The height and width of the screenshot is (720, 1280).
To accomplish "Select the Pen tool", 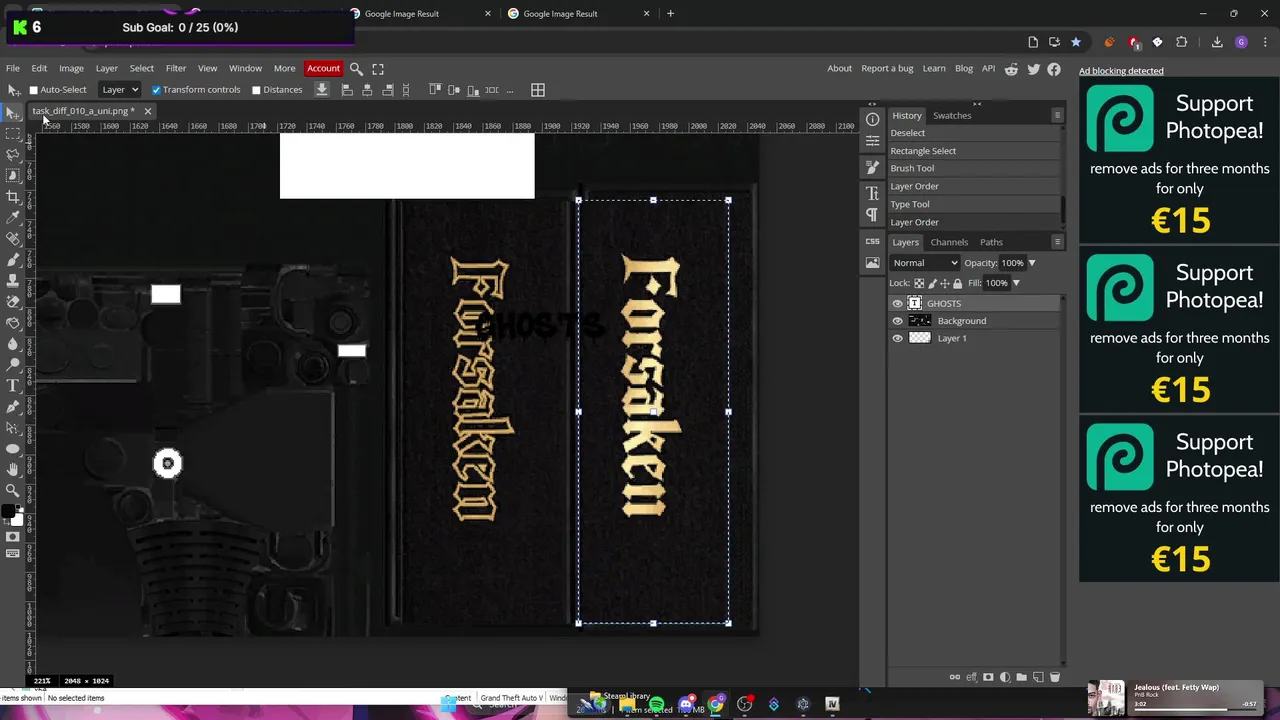I will 13,407.
